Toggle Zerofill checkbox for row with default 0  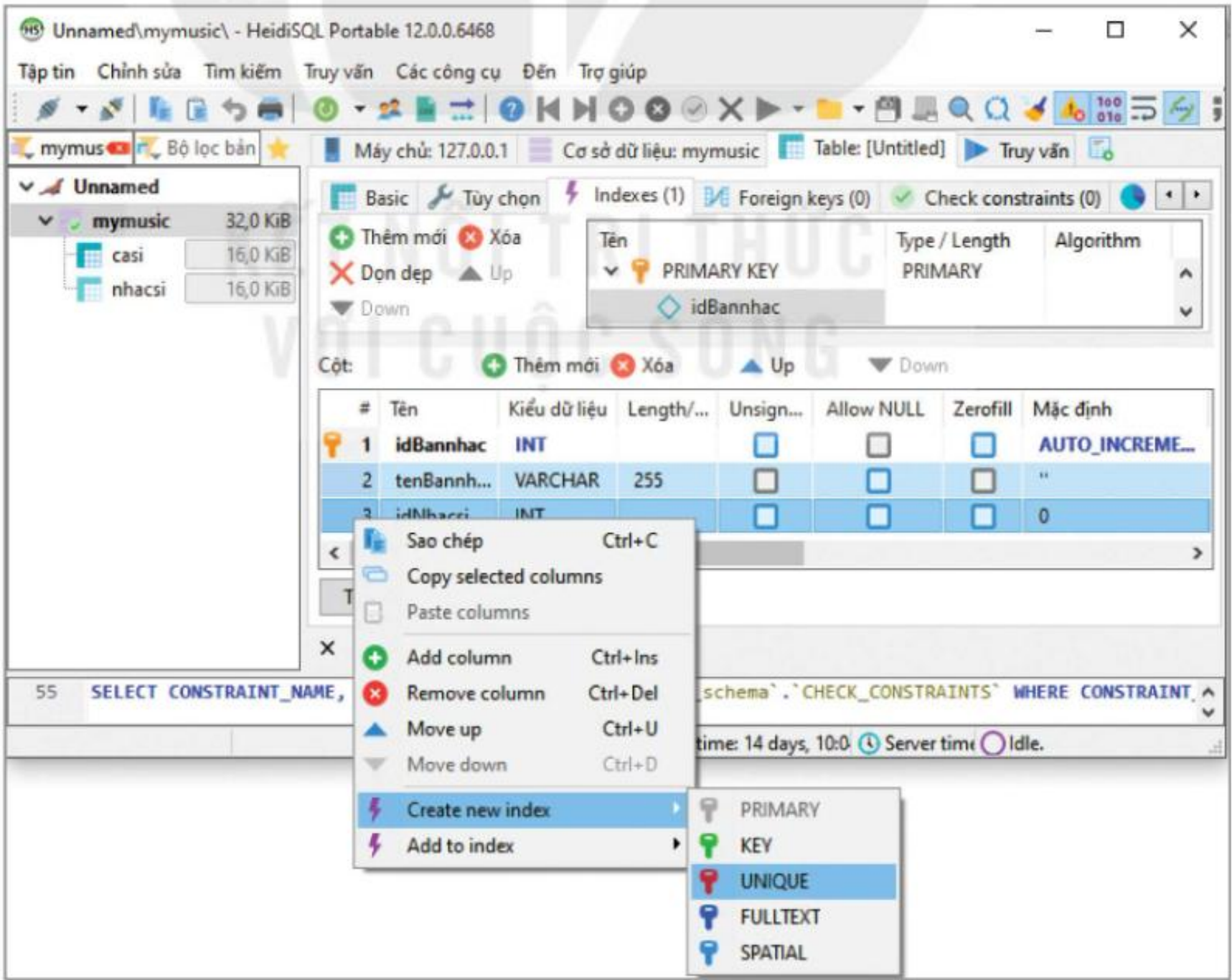tap(983, 516)
